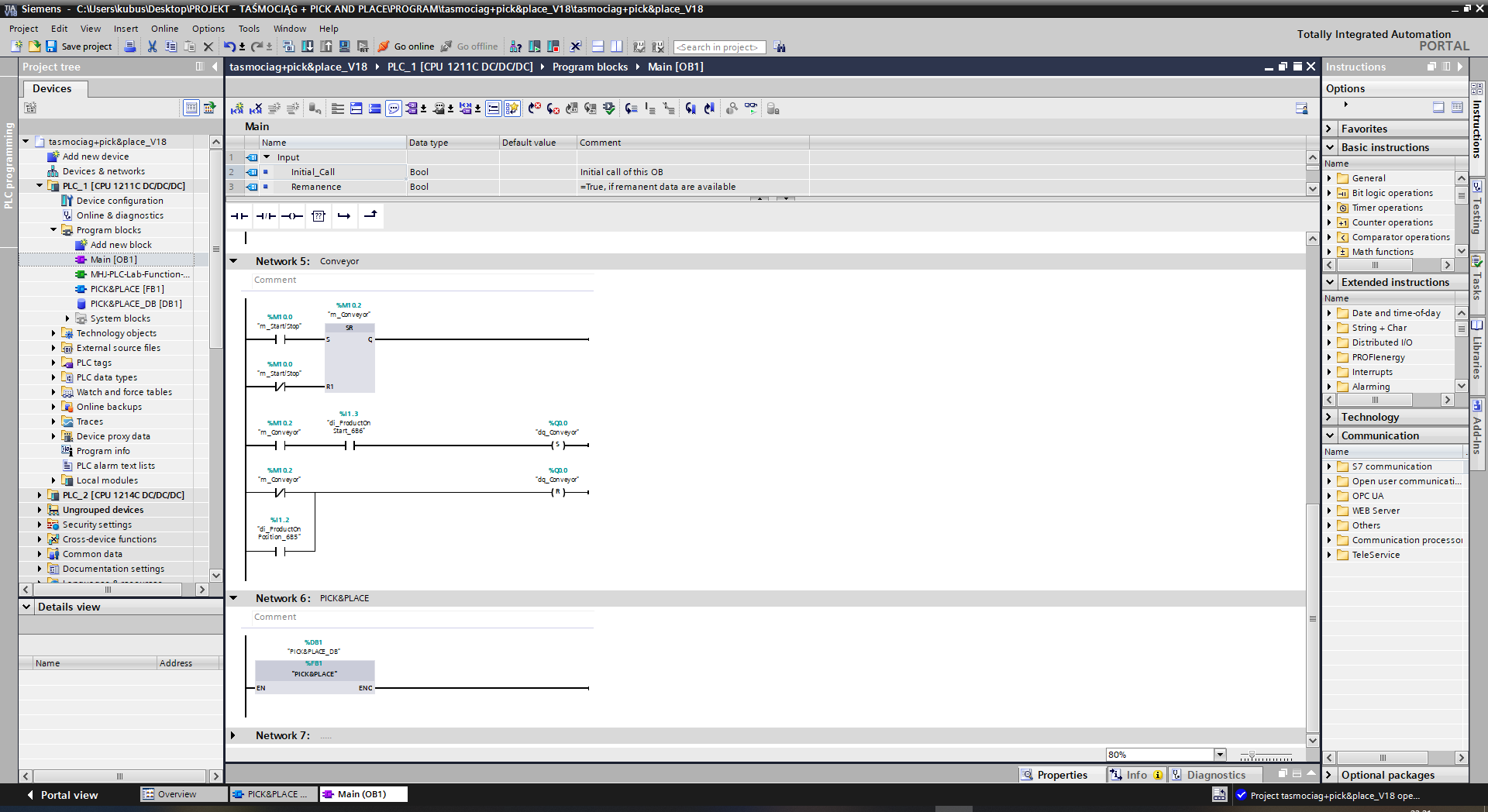The image size is (1488, 812).
Task: Open a branch in the ladder rung
Action: click(x=344, y=216)
